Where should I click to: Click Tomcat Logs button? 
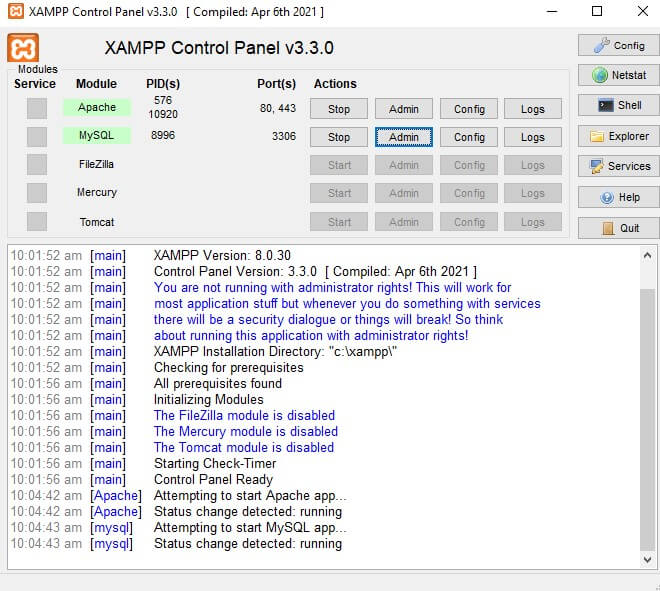(533, 222)
